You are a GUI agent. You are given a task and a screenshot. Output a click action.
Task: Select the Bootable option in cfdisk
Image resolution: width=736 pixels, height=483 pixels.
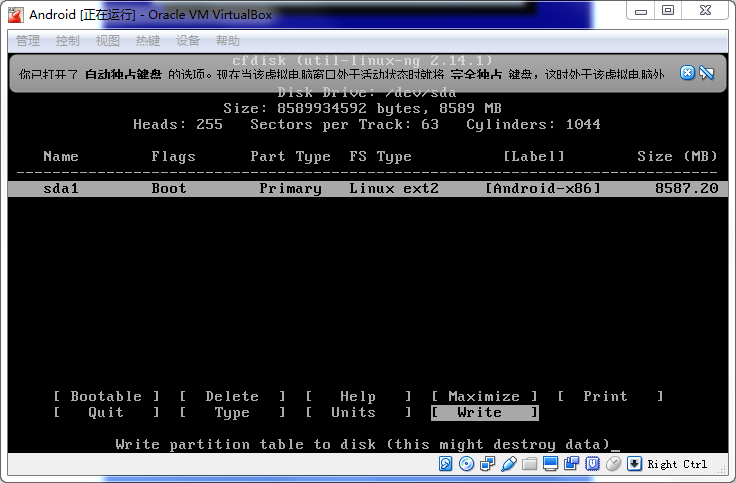point(106,397)
